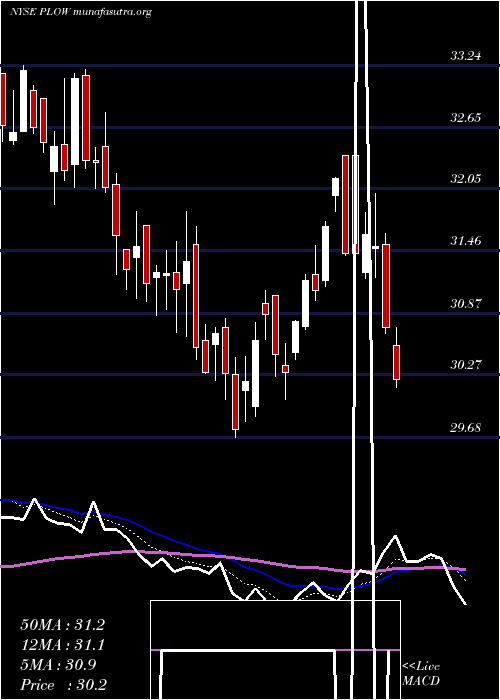
Task: Click the 12MA : 31.1 readout
Action: [62, 645]
